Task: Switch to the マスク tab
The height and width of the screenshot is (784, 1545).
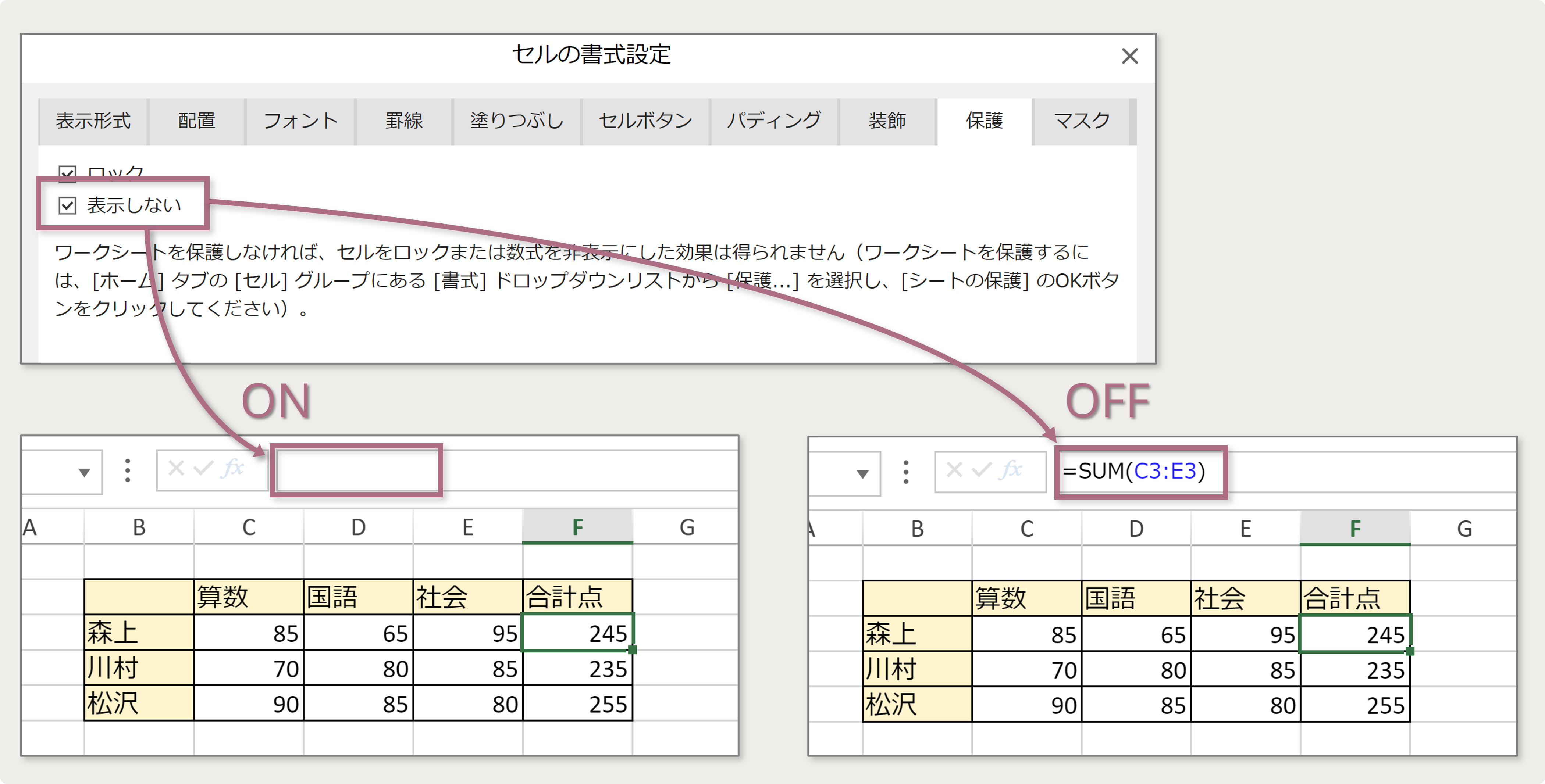Action: tap(1082, 121)
